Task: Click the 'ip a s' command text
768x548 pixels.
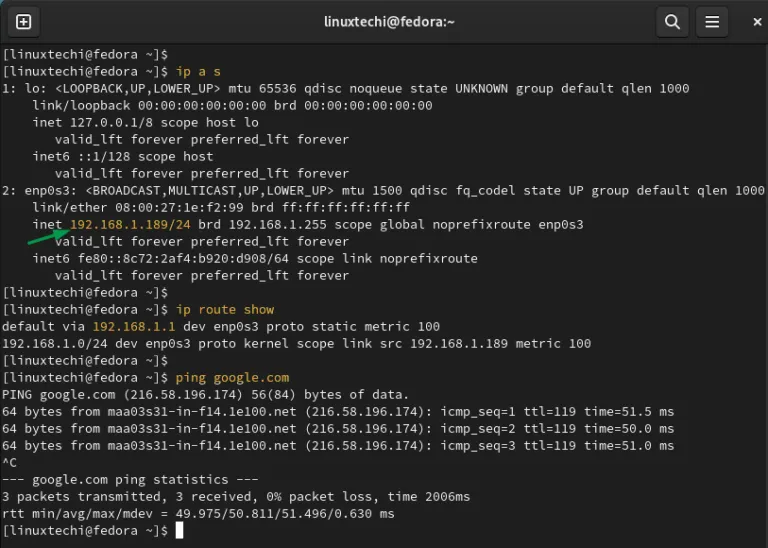Action: (x=198, y=71)
